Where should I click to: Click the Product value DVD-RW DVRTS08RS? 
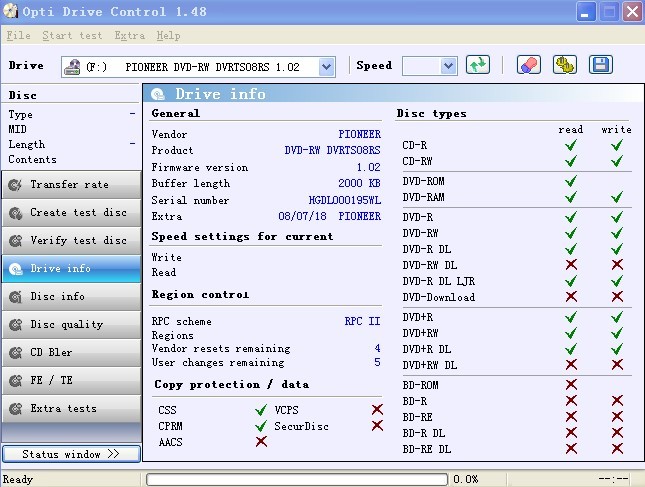tap(332, 151)
